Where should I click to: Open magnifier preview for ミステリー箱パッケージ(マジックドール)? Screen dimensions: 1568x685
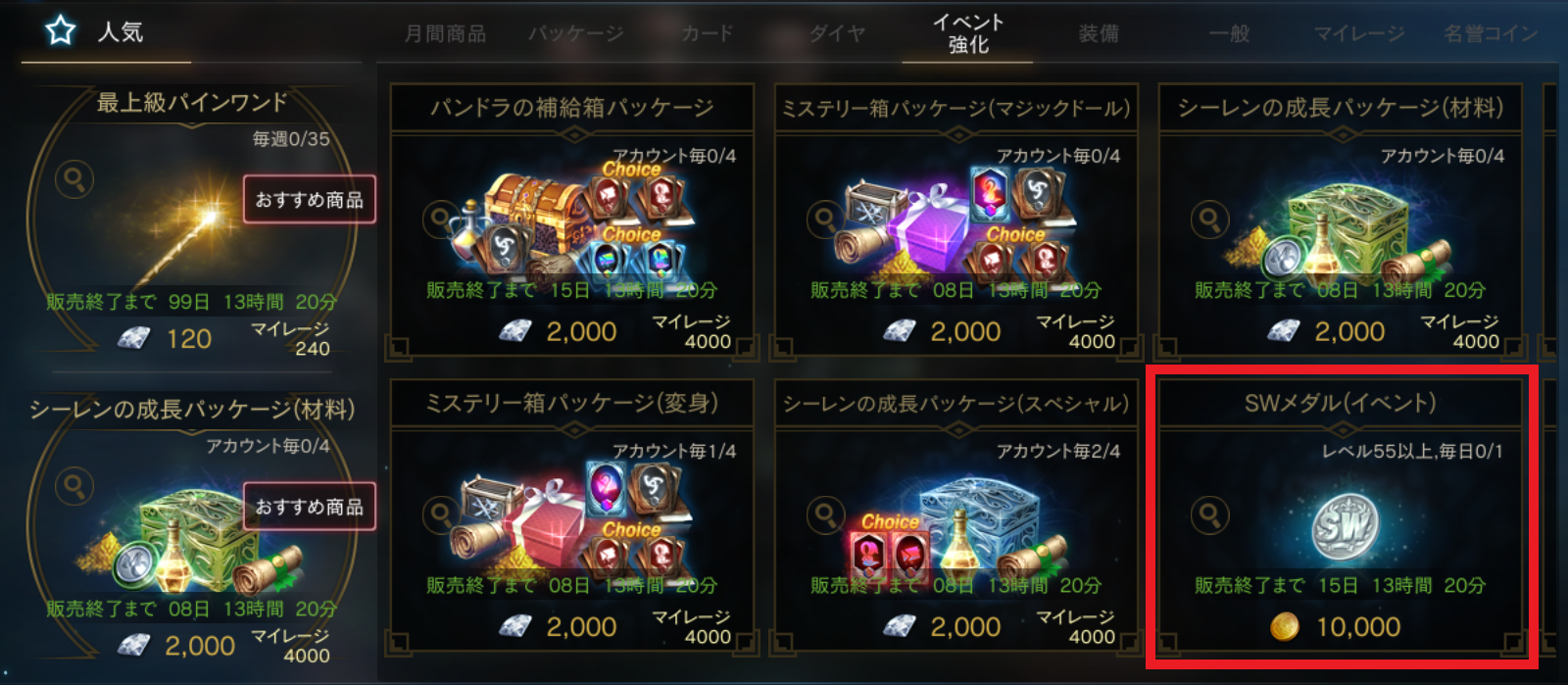pyautogui.click(x=825, y=220)
